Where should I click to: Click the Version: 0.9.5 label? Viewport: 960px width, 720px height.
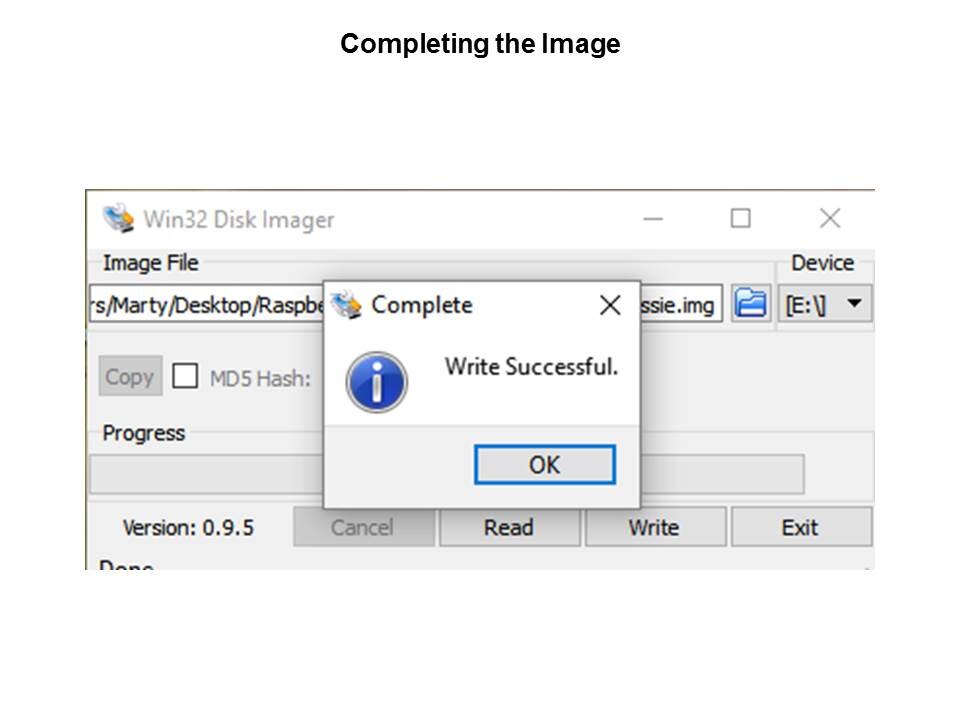pyautogui.click(x=190, y=527)
